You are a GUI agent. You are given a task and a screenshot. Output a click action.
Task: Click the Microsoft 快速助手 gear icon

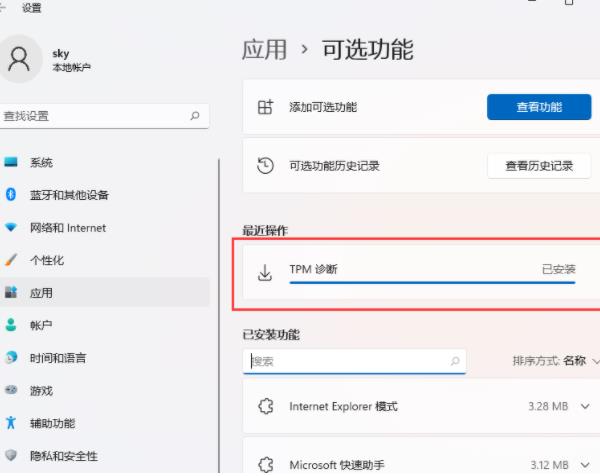266,465
